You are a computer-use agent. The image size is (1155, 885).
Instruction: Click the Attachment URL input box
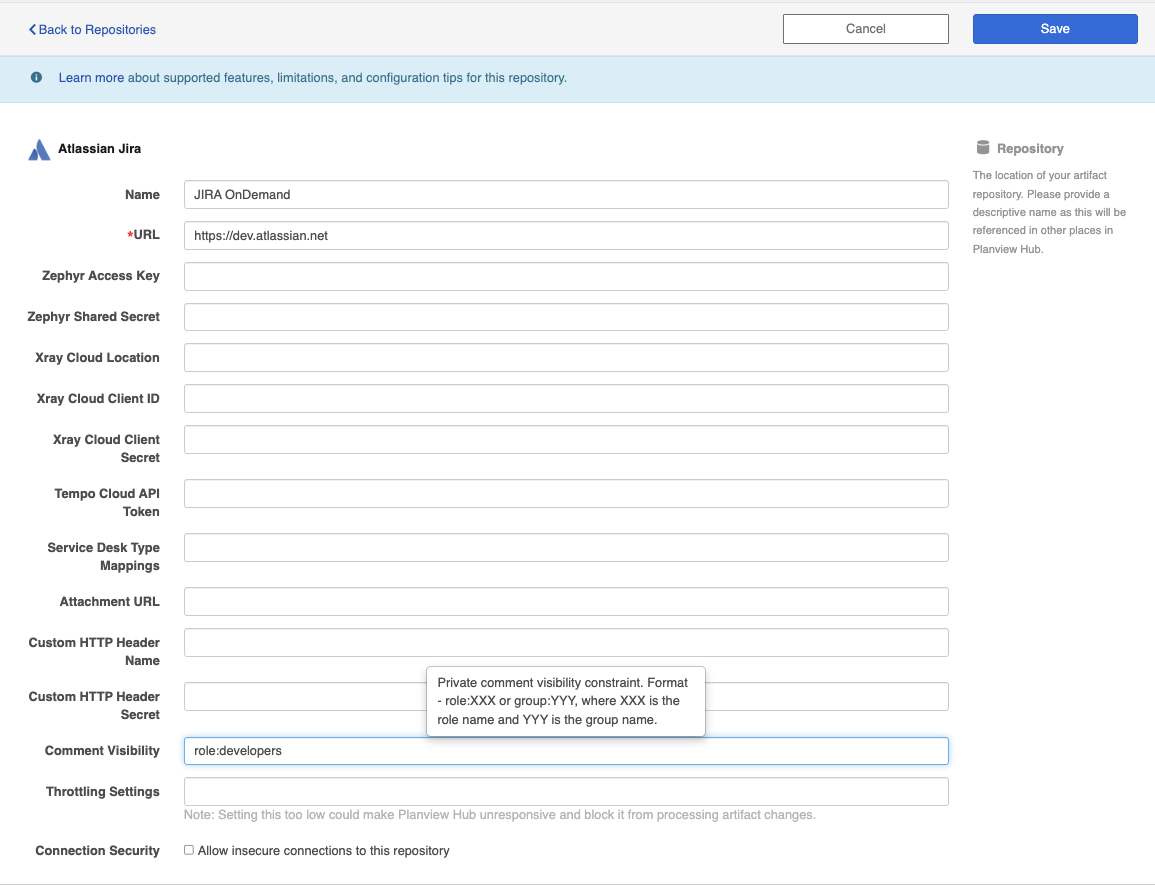tap(566, 602)
